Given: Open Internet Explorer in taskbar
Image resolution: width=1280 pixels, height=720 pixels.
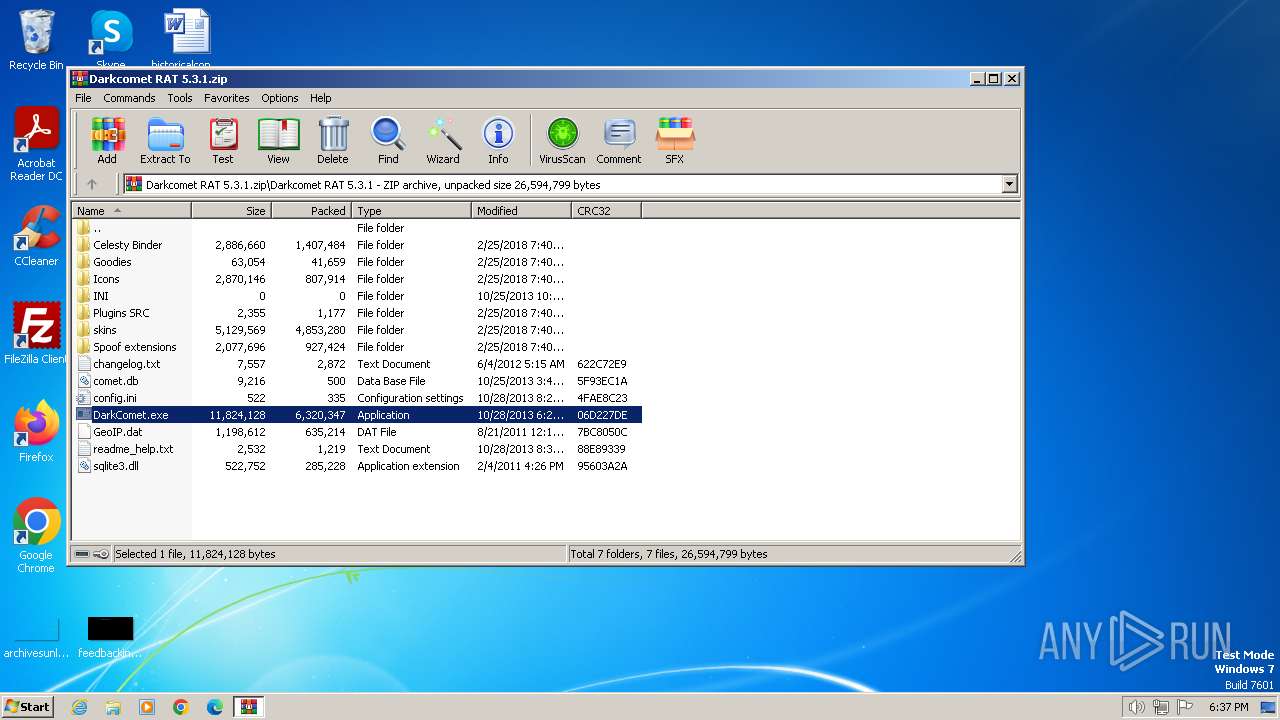Looking at the screenshot, I should click(x=79, y=707).
